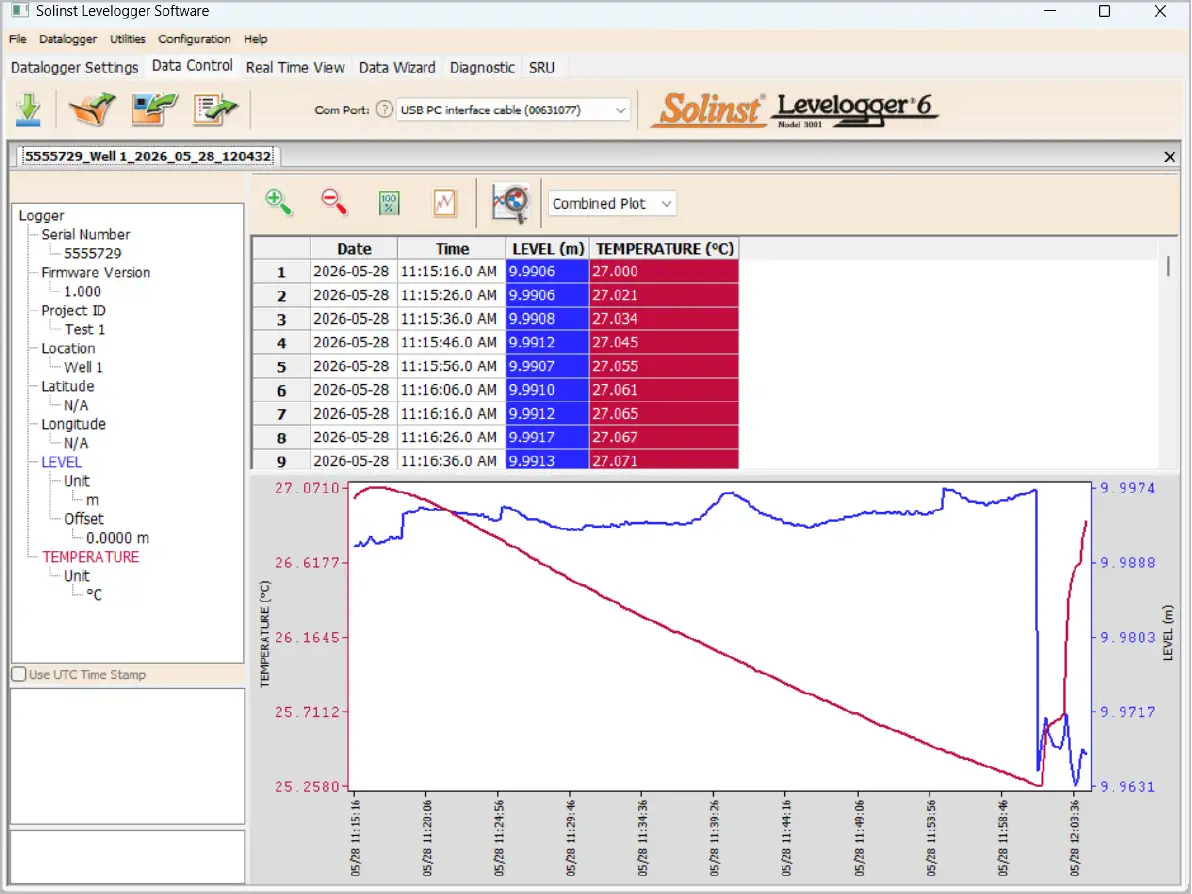Select the Offset tree node
Image resolution: width=1192 pixels, height=894 pixels.
coord(83,519)
